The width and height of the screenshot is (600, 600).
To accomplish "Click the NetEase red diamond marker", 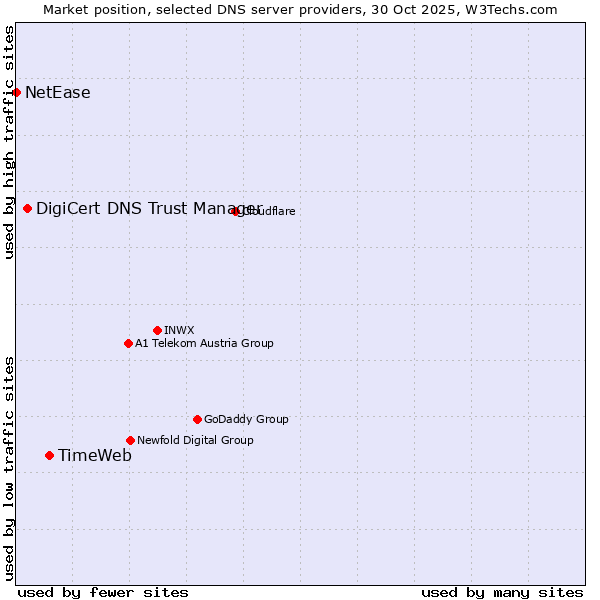I will pos(16,93).
